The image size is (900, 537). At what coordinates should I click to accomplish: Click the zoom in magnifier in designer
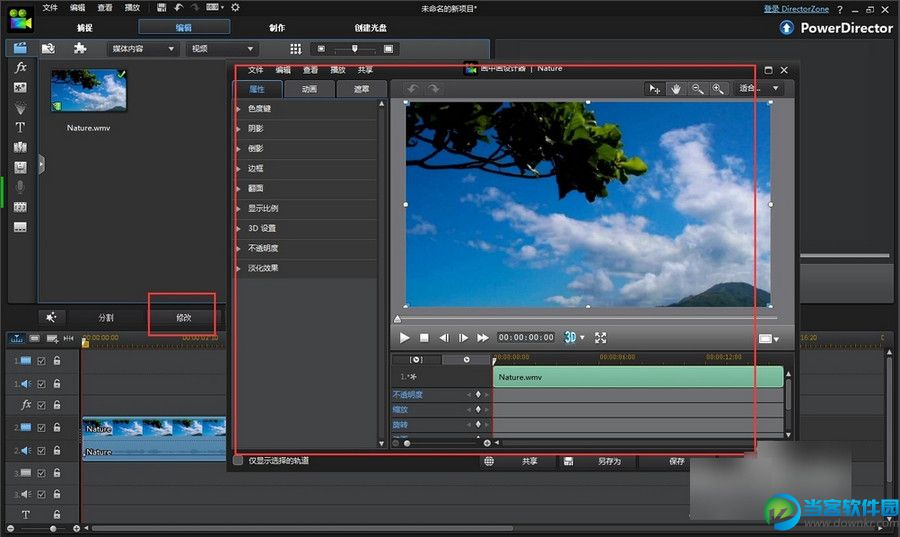[717, 89]
